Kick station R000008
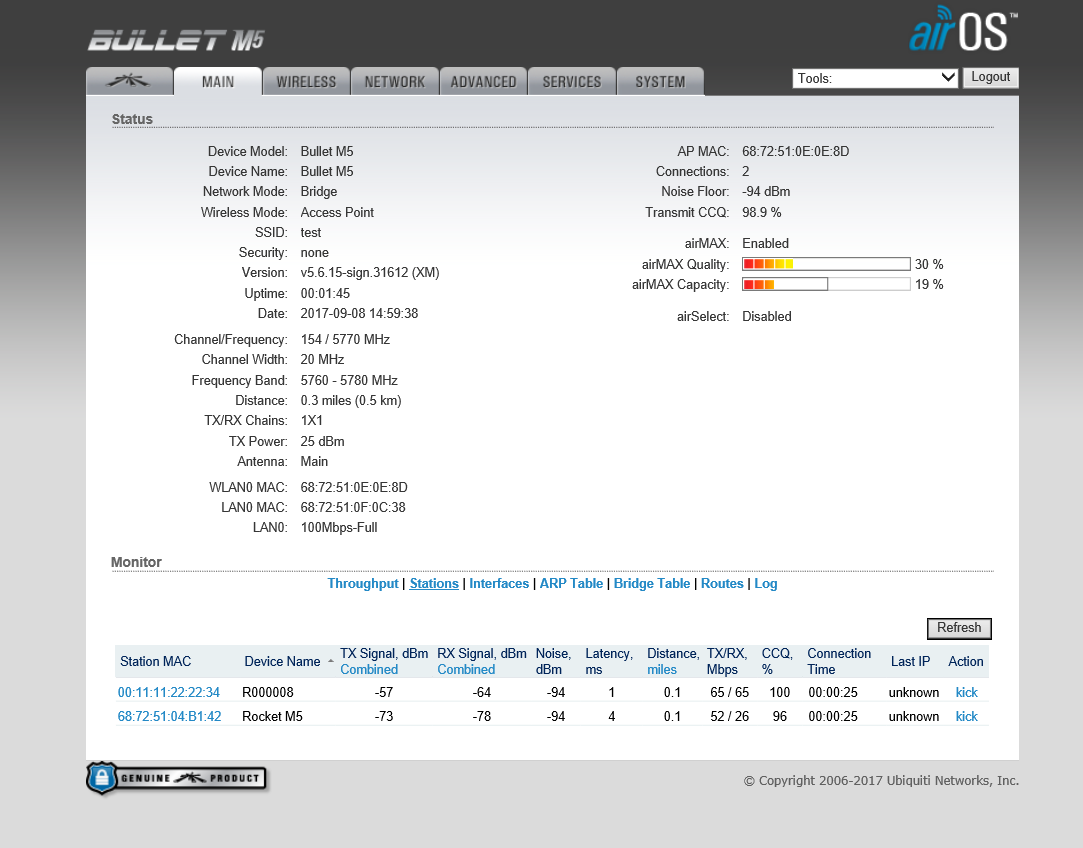The image size is (1083, 848). 966,692
